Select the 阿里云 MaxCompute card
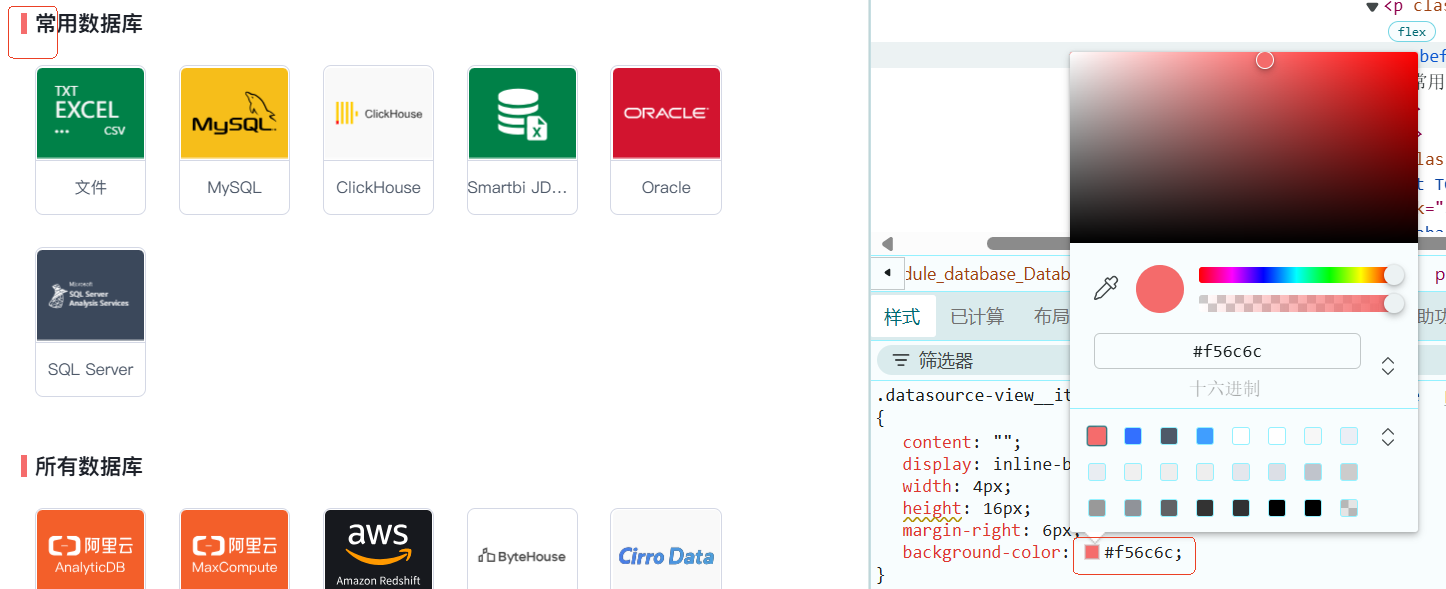The height and width of the screenshot is (589, 1446). tap(234, 548)
